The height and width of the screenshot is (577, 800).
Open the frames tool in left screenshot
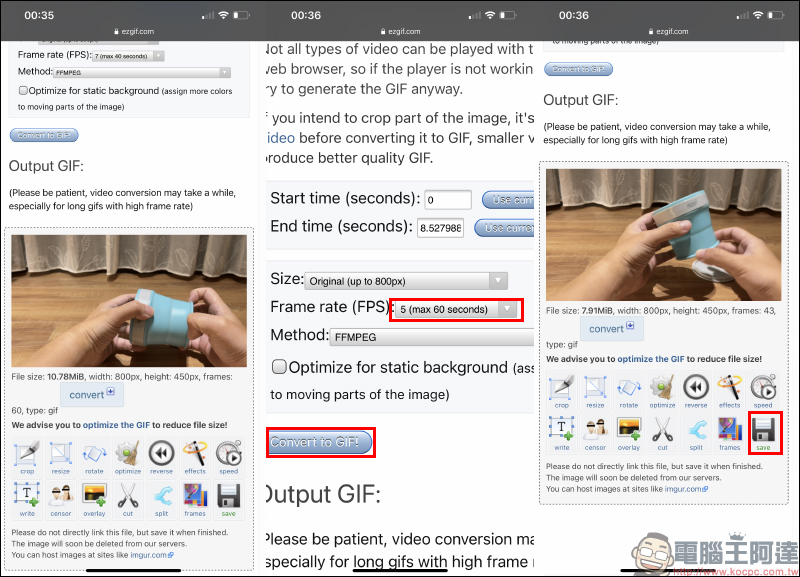coord(195,499)
